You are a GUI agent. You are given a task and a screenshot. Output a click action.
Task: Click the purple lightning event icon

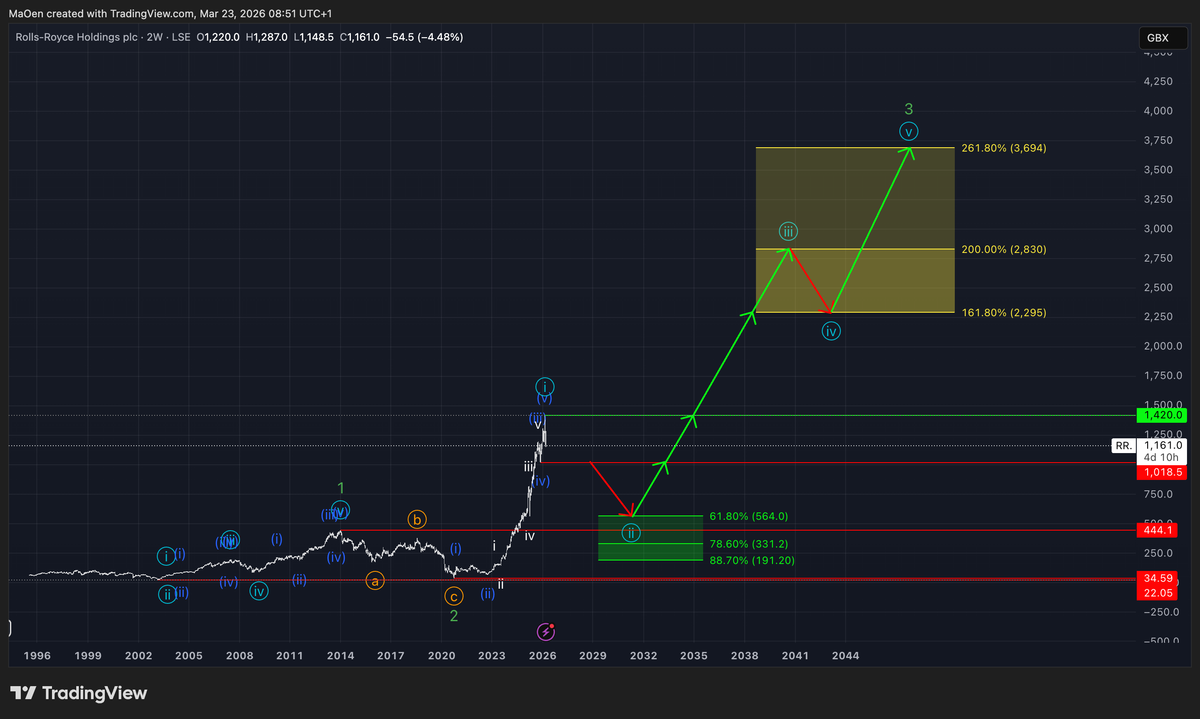pos(546,631)
